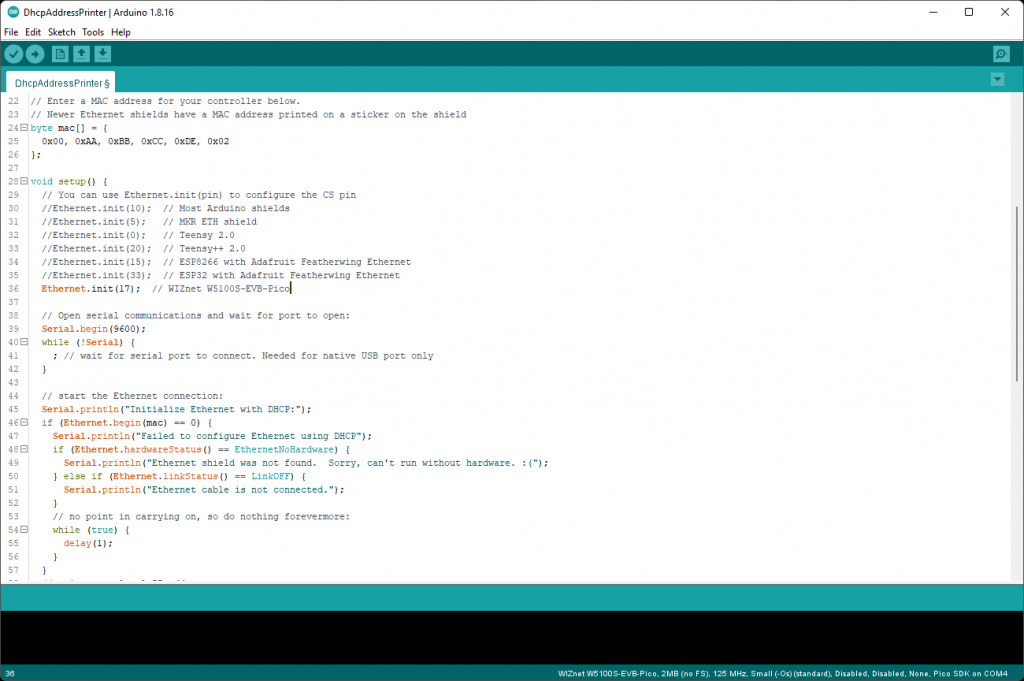Click the "Failed to configure Ethernet" println line
This screenshot has height=681, width=1024.
tap(212, 436)
